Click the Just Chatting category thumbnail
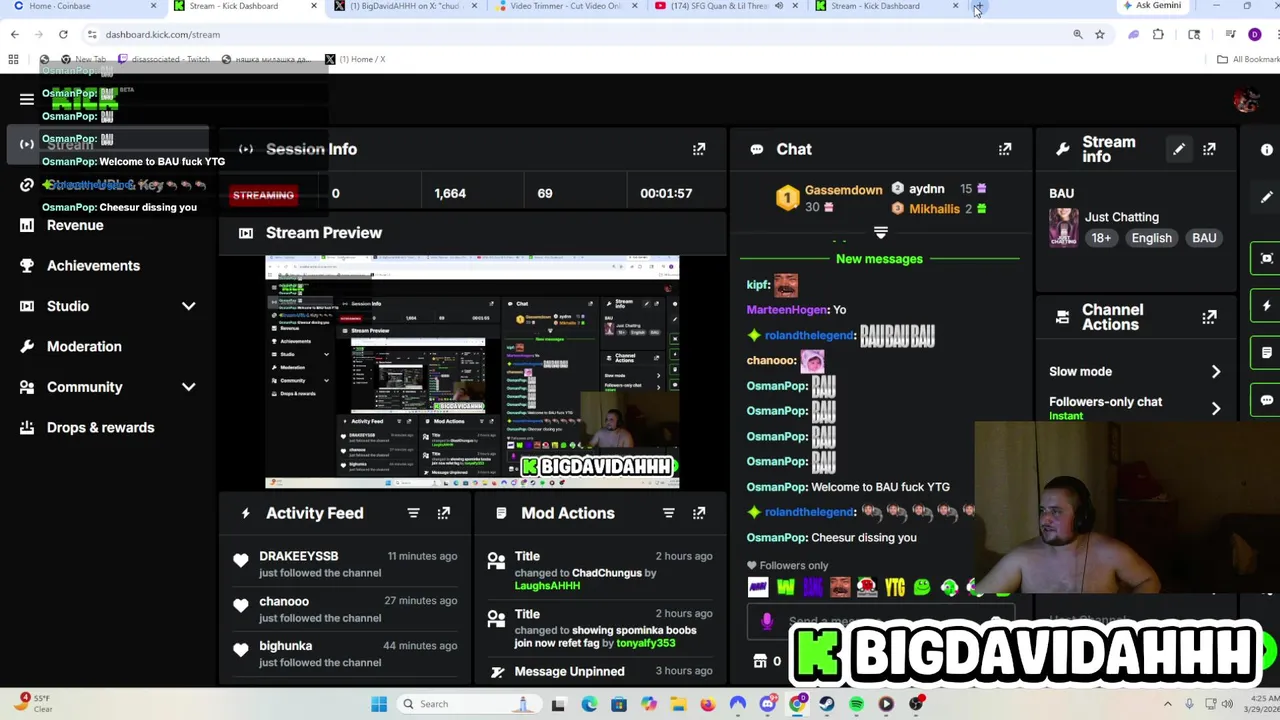The image size is (1280, 720). tap(1063, 227)
